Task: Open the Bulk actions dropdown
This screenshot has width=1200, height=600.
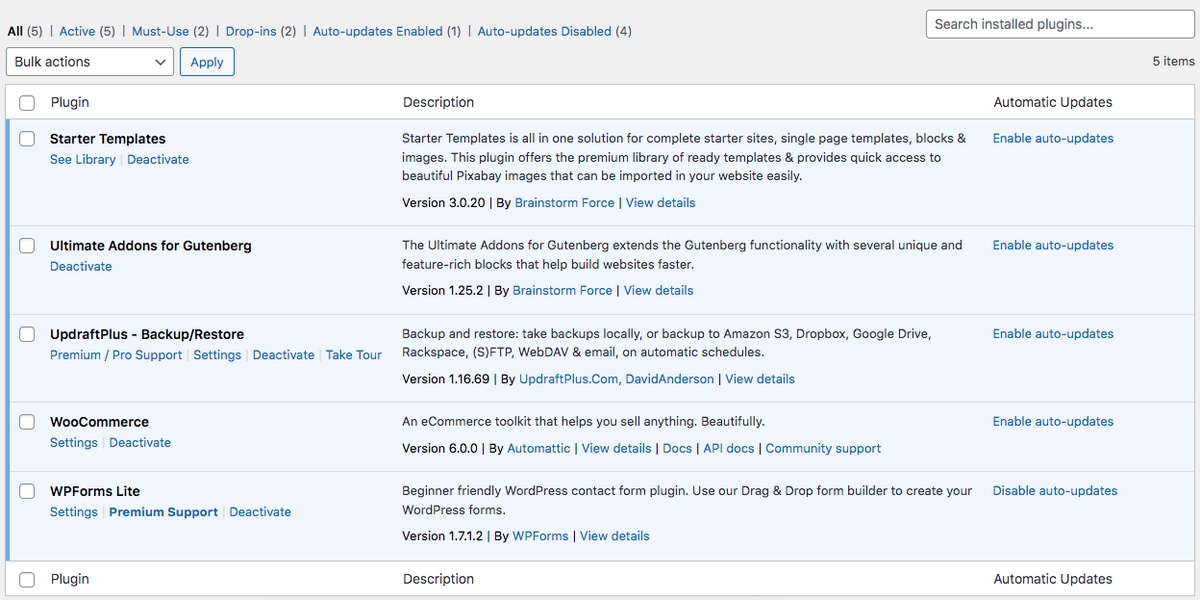Action: click(x=91, y=62)
